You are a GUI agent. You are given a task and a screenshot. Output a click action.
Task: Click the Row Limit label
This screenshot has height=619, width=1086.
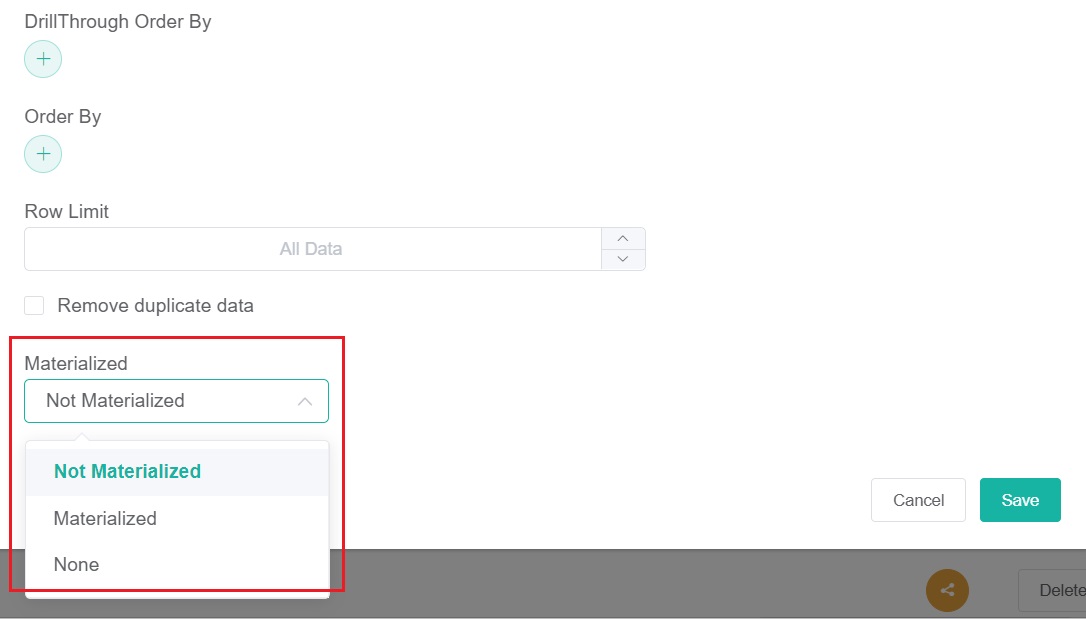click(67, 212)
